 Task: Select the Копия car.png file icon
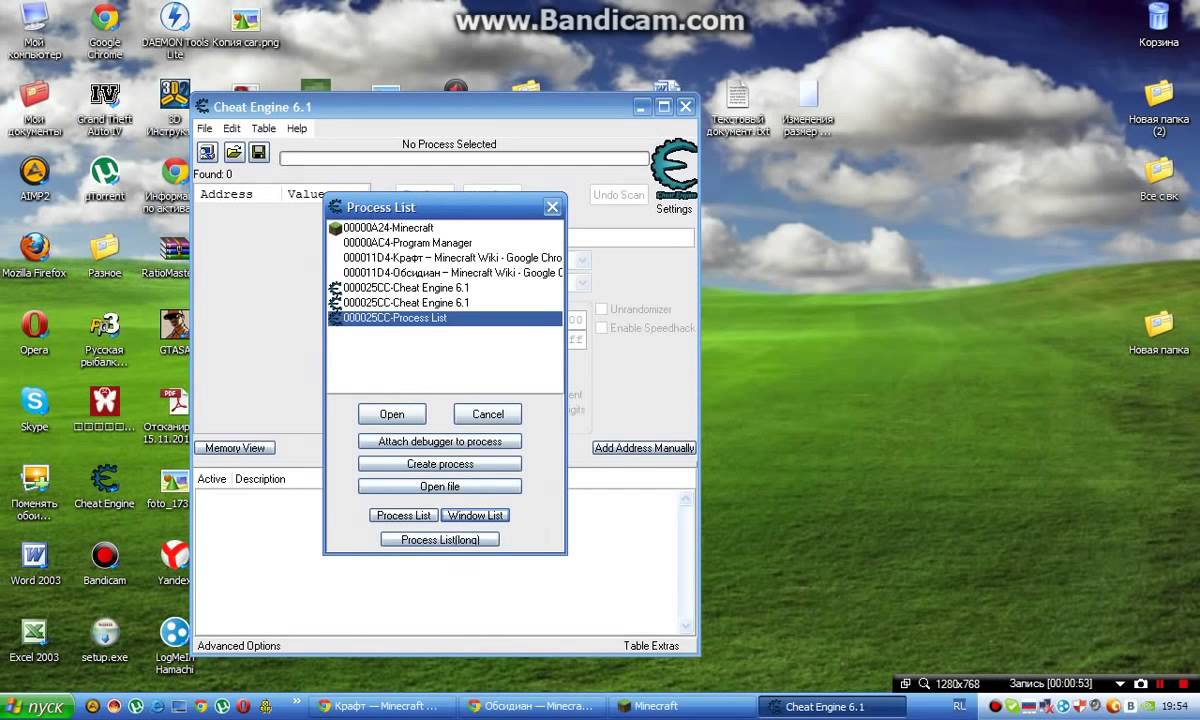(246, 29)
